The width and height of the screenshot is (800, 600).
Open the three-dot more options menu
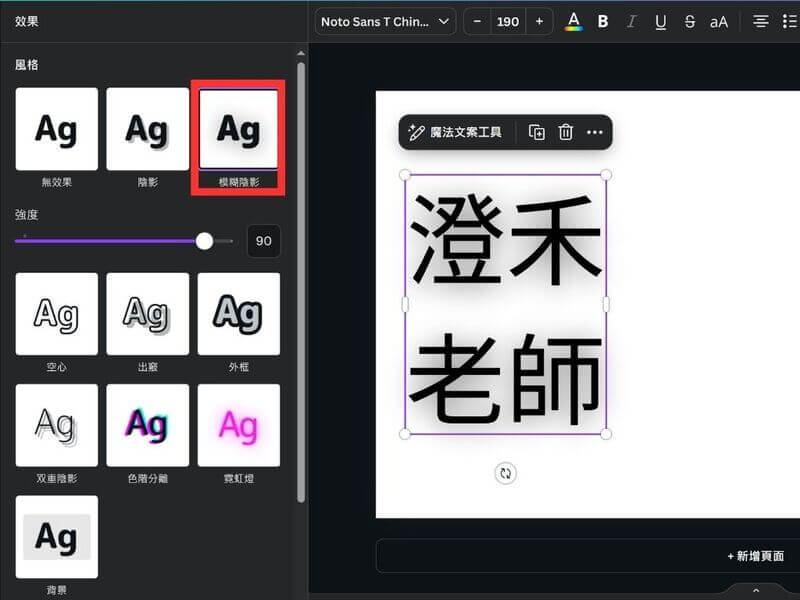(594, 132)
